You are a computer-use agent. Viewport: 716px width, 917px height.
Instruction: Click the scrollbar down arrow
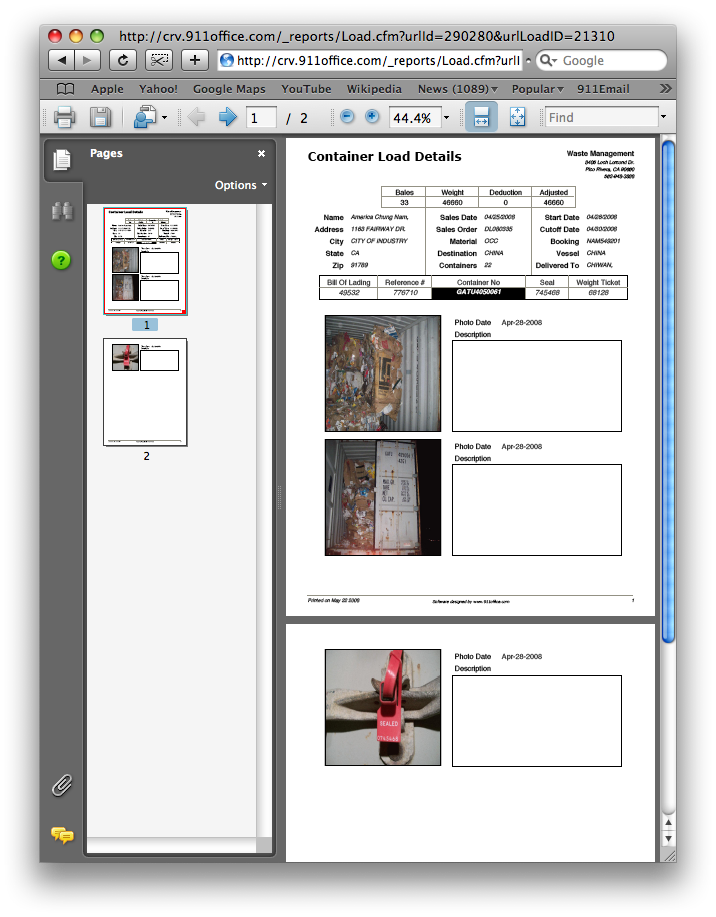[x=668, y=839]
